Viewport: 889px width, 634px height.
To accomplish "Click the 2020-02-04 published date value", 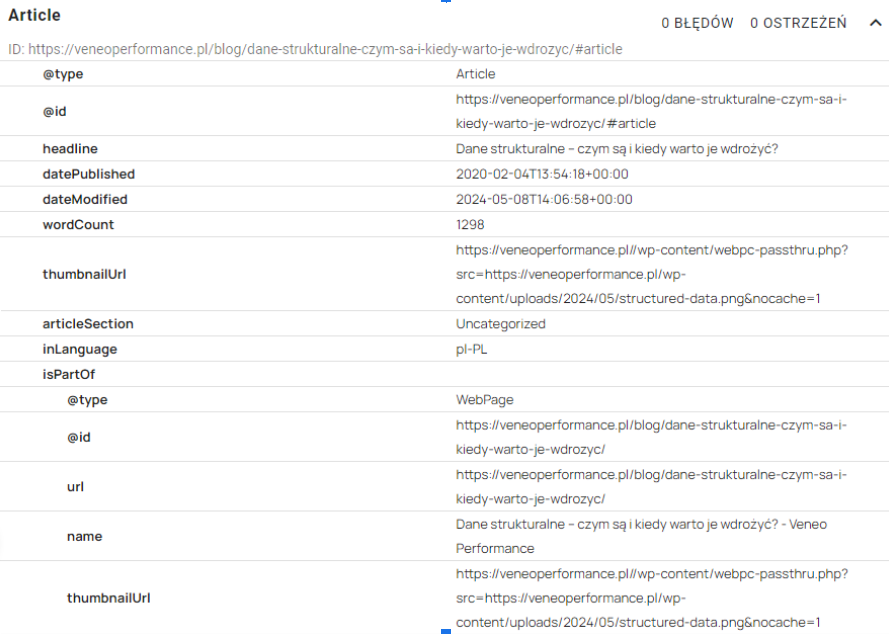I will [542, 174].
